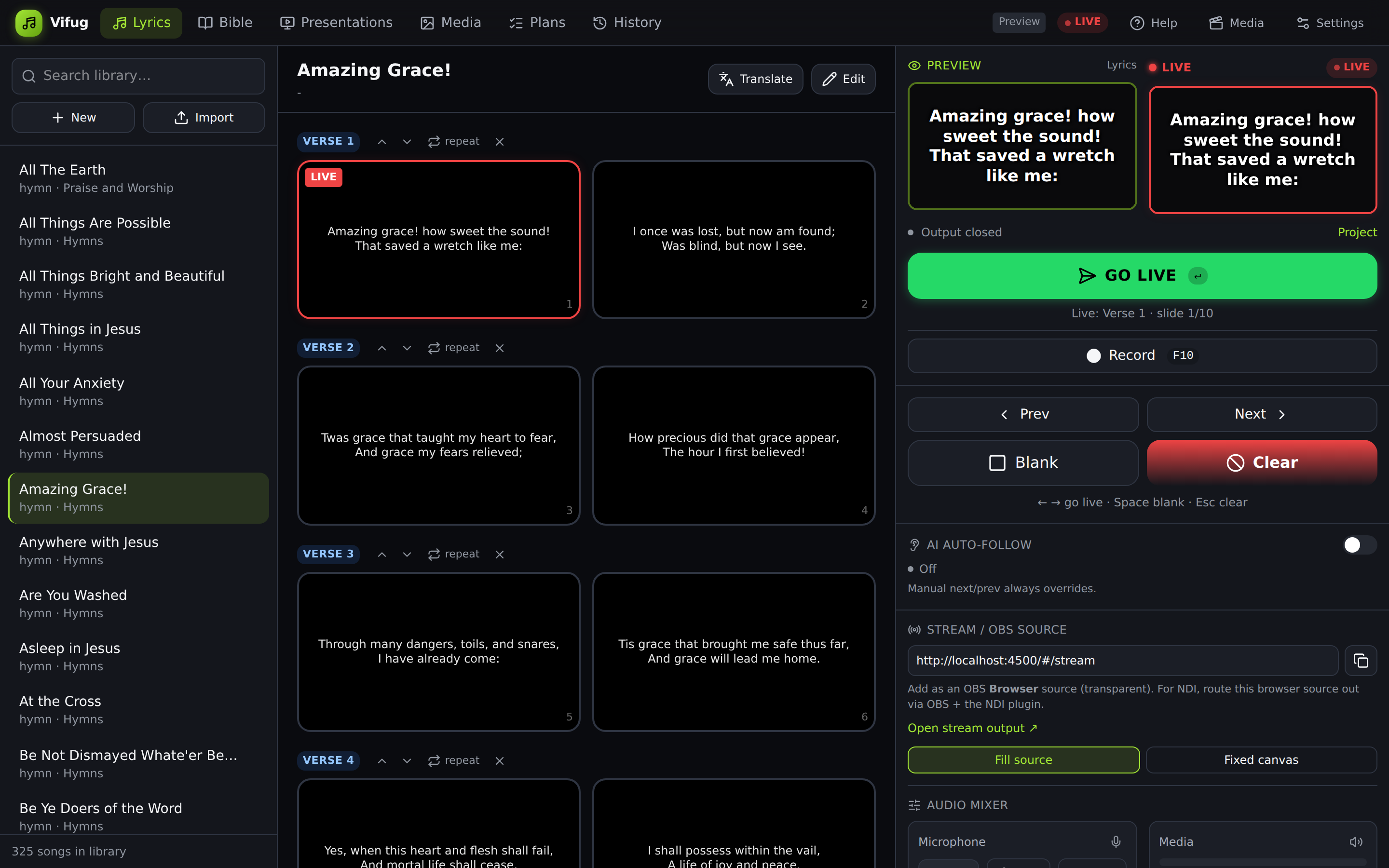The width and height of the screenshot is (1389, 868).
Task: Click Translate button for the song
Action: [x=755, y=79]
